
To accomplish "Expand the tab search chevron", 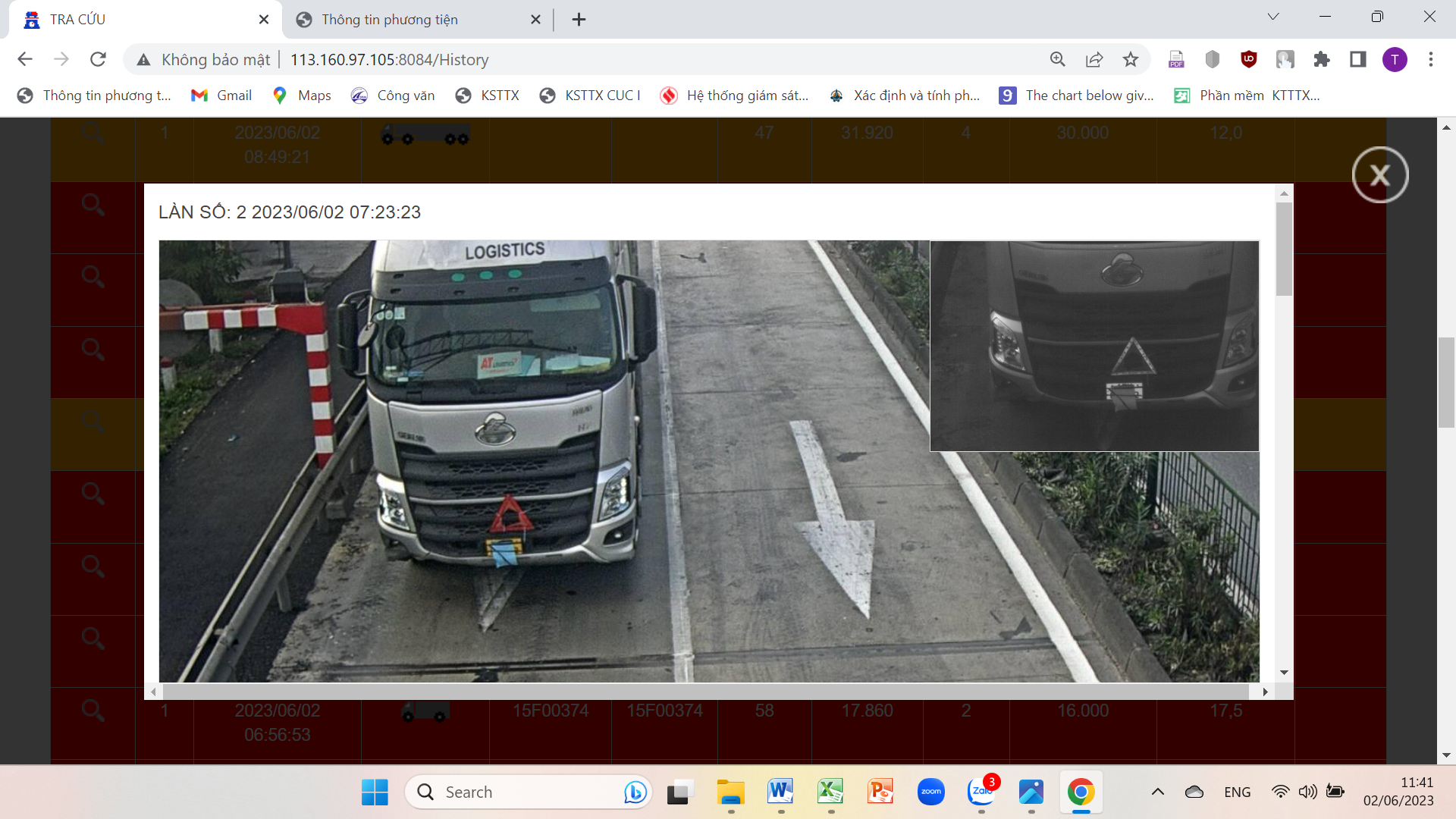I will (1273, 17).
